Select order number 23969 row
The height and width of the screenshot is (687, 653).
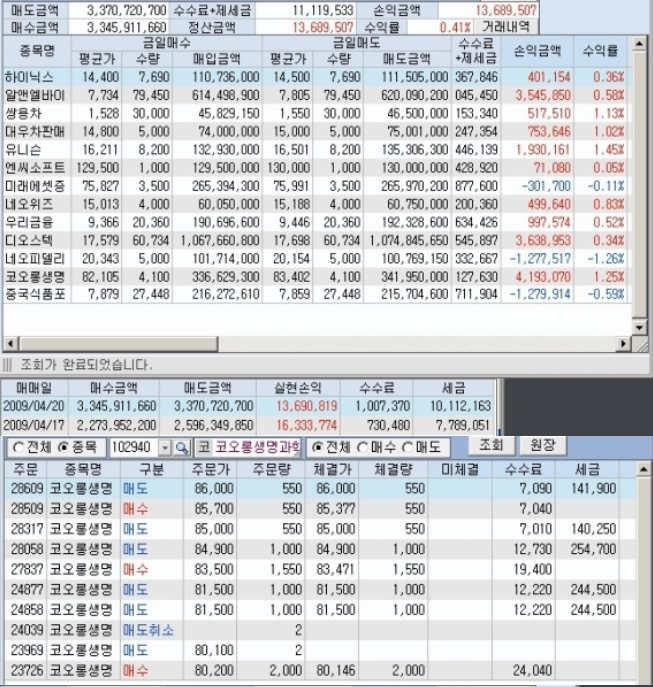[320, 650]
